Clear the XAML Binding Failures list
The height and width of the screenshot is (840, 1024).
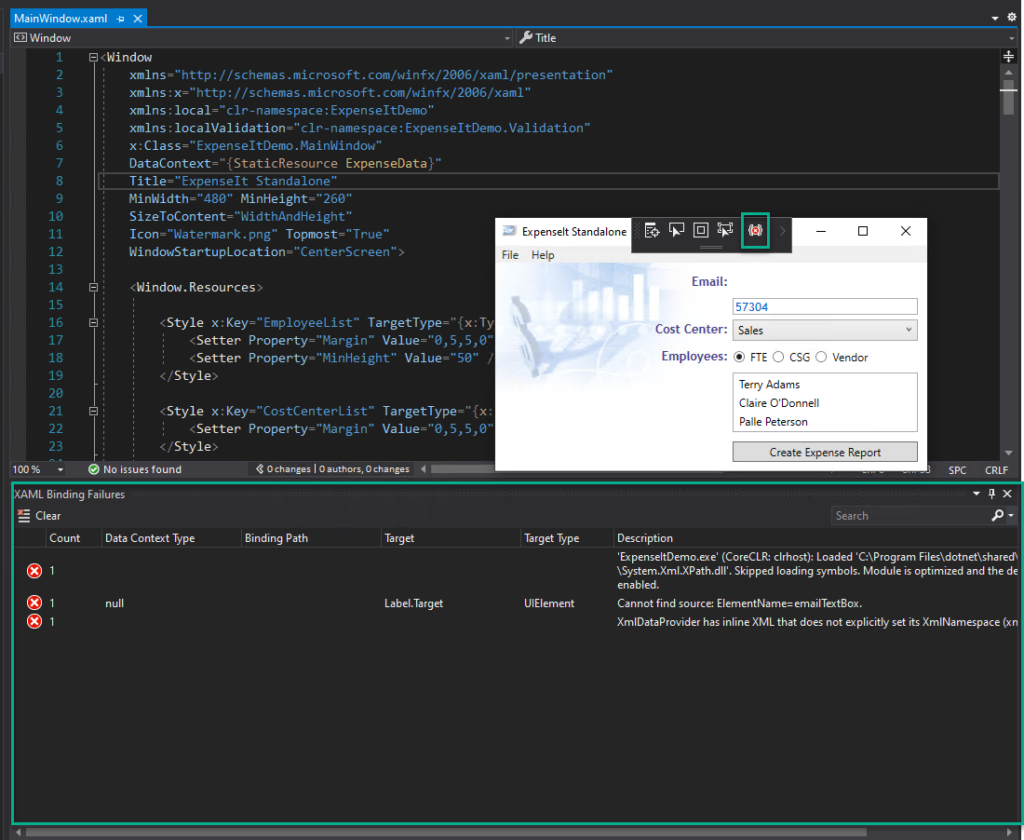[x=39, y=515]
